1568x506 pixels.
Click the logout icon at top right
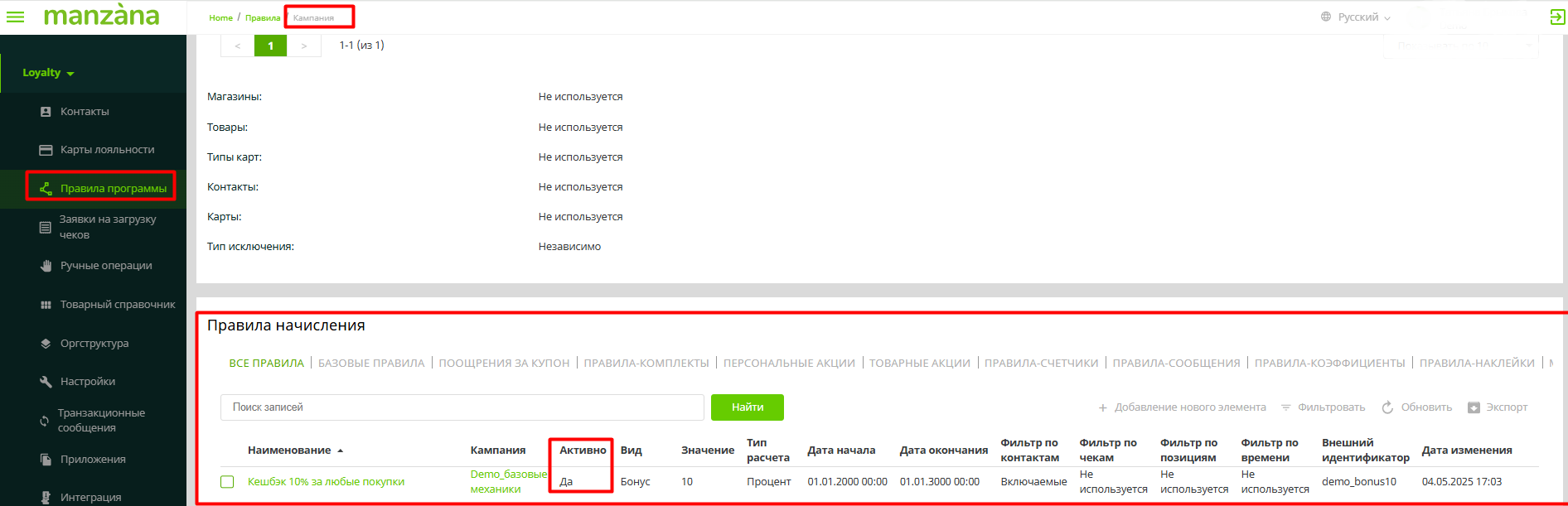click(1557, 17)
